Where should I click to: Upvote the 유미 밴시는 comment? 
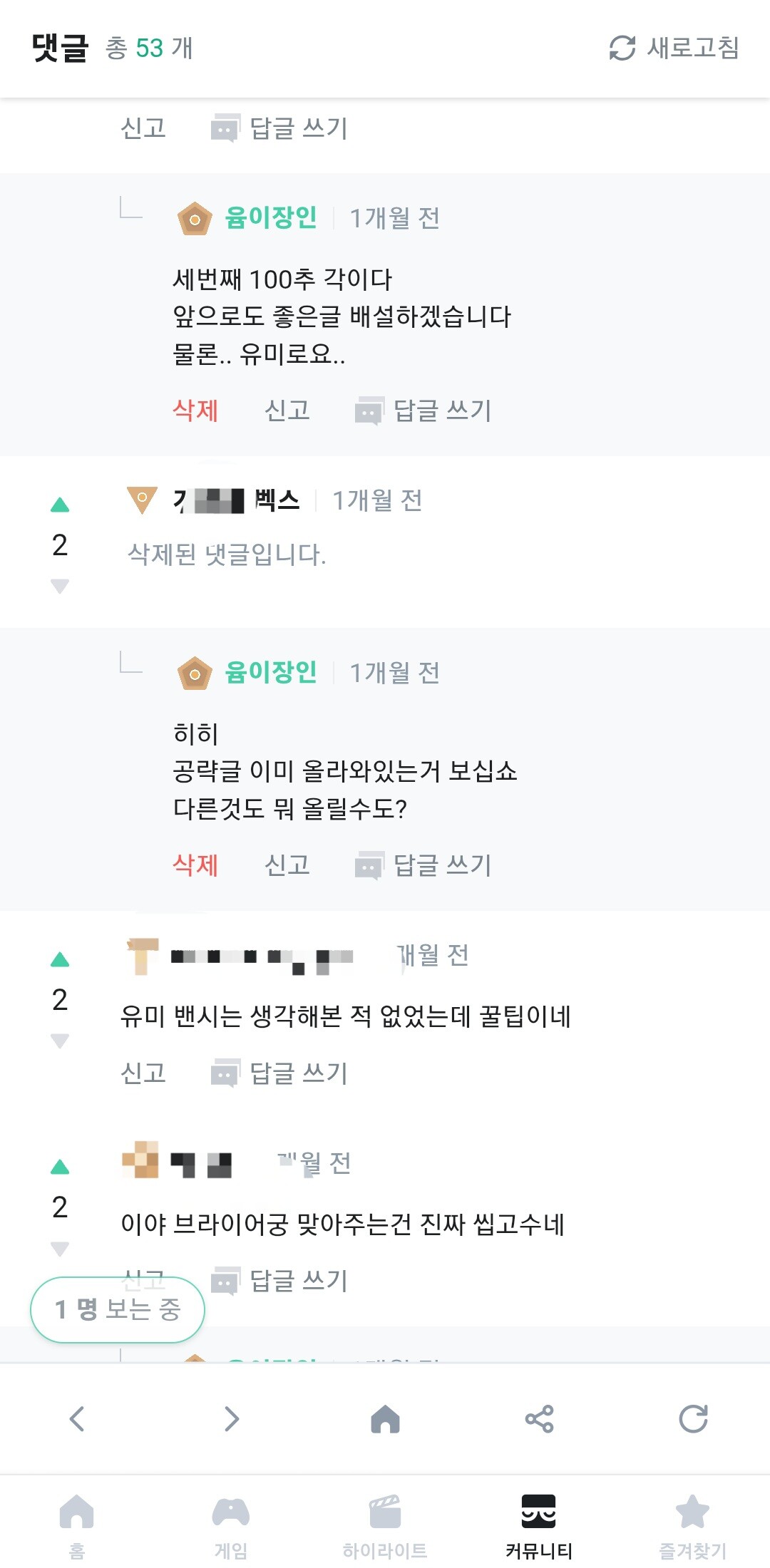click(60, 960)
